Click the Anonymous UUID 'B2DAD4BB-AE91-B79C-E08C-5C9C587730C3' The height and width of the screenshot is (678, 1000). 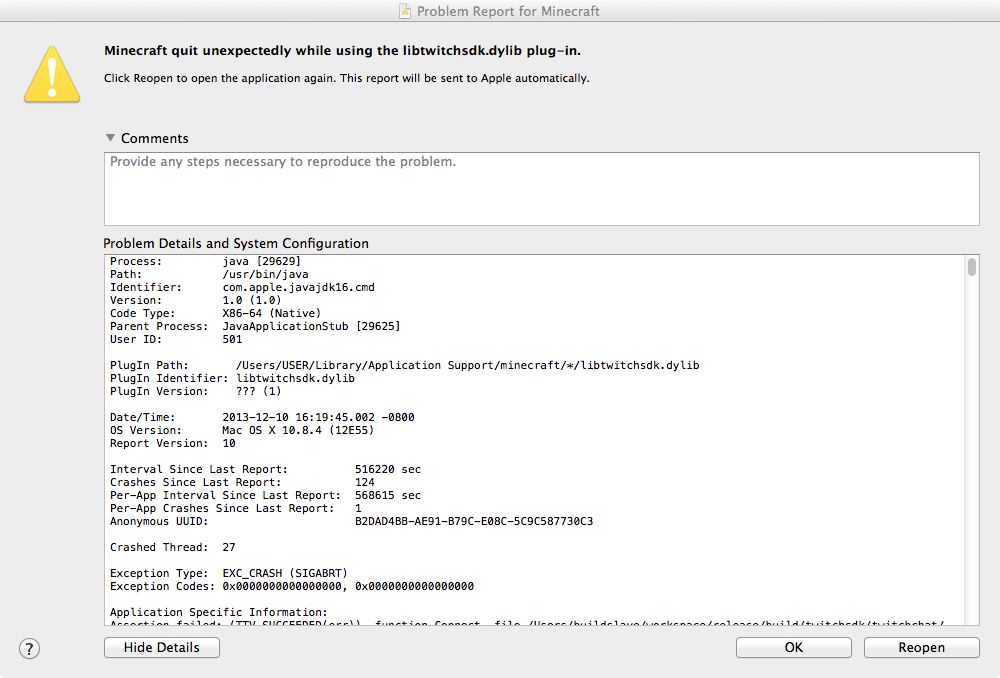click(474, 521)
